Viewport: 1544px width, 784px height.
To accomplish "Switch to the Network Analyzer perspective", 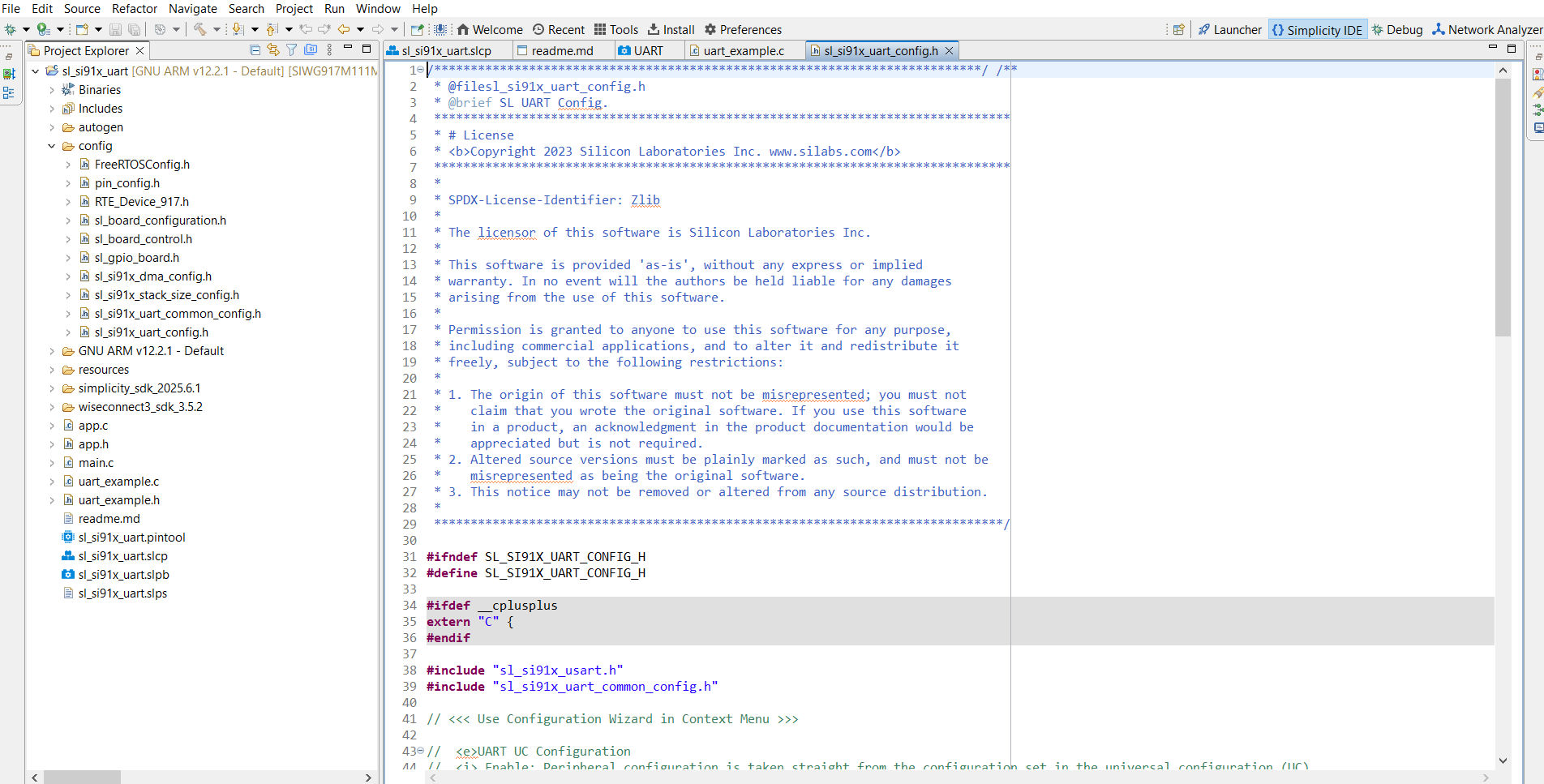I will coord(1487,29).
